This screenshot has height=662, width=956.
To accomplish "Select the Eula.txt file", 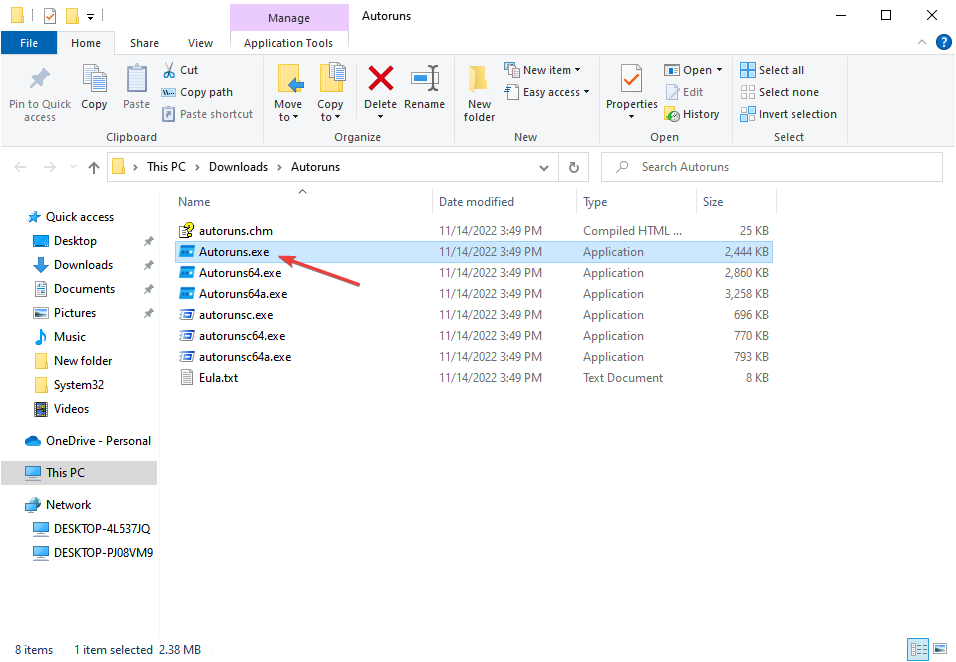I will pyautogui.click(x=474, y=378).
